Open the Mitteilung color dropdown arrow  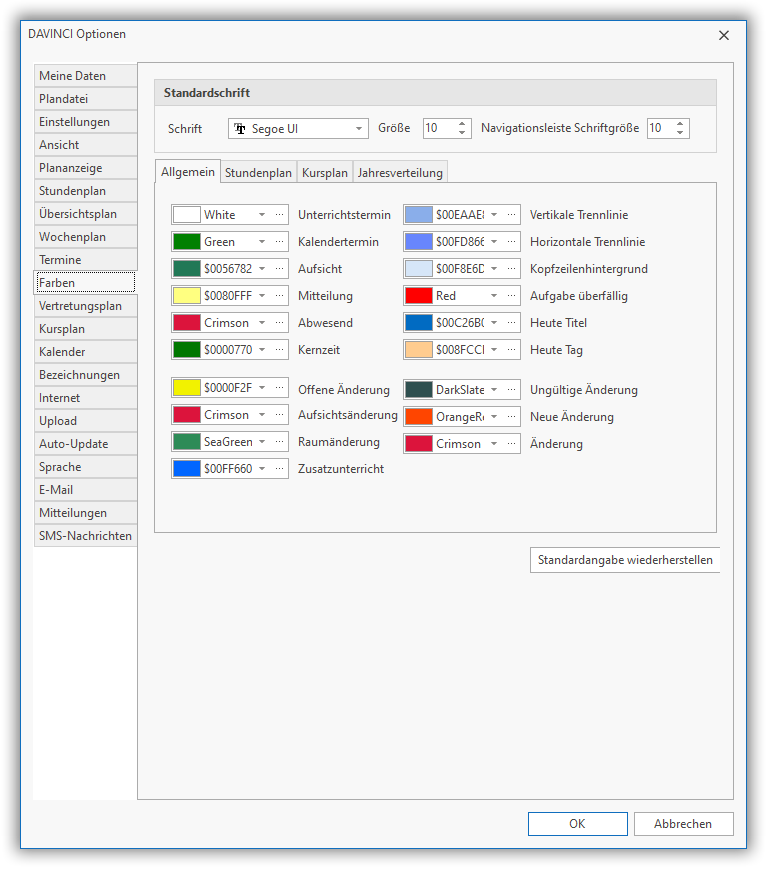coord(262,296)
